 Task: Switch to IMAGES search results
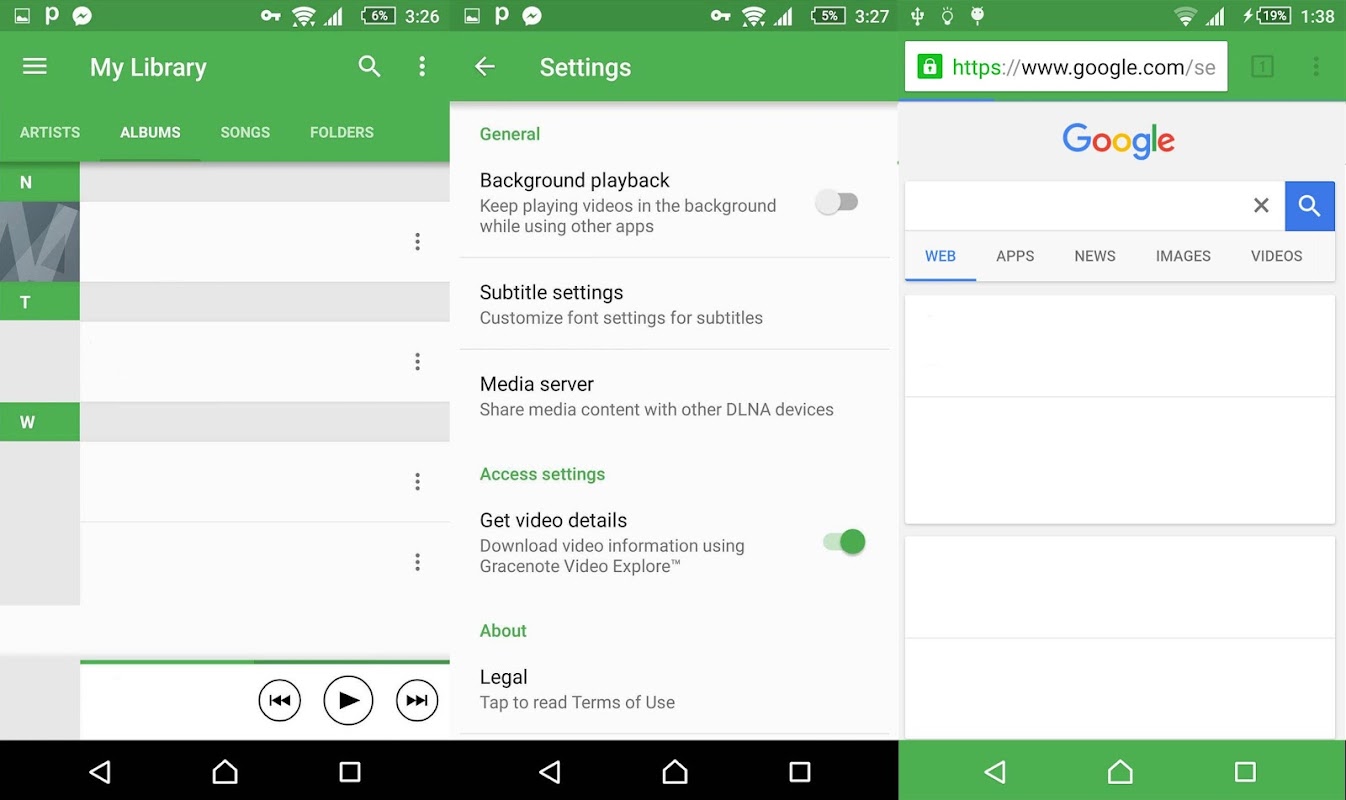point(1183,256)
